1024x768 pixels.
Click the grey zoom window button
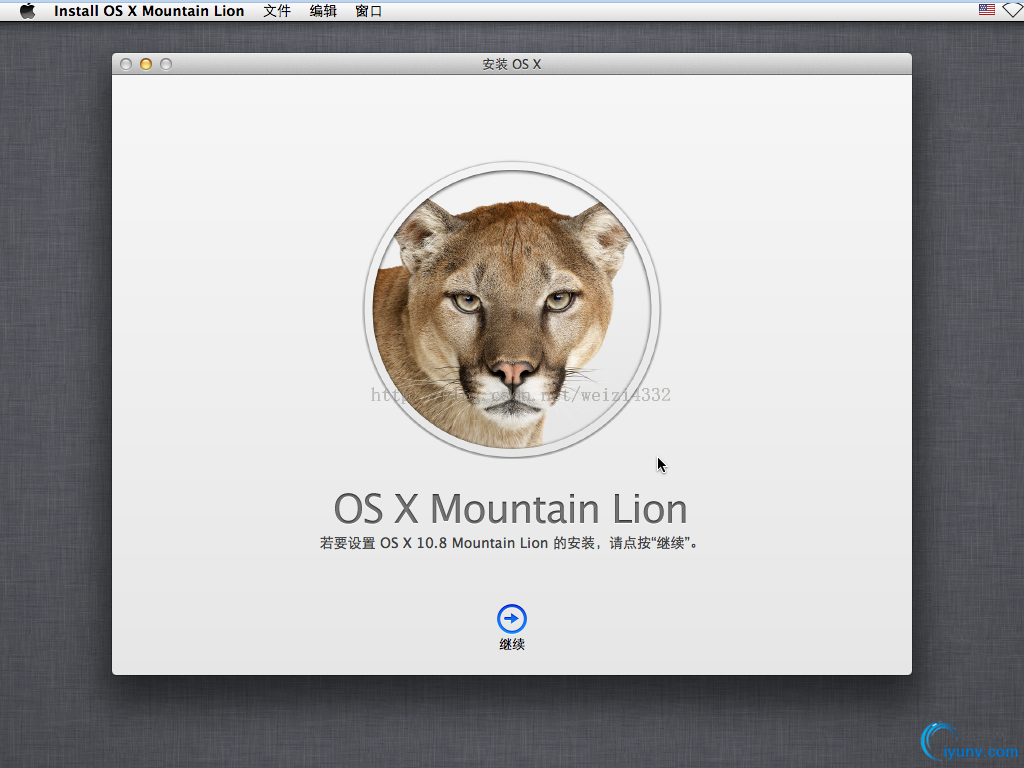point(166,64)
